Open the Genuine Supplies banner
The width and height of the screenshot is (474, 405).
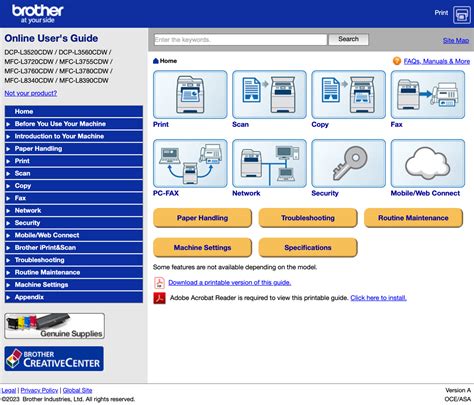pos(55,326)
